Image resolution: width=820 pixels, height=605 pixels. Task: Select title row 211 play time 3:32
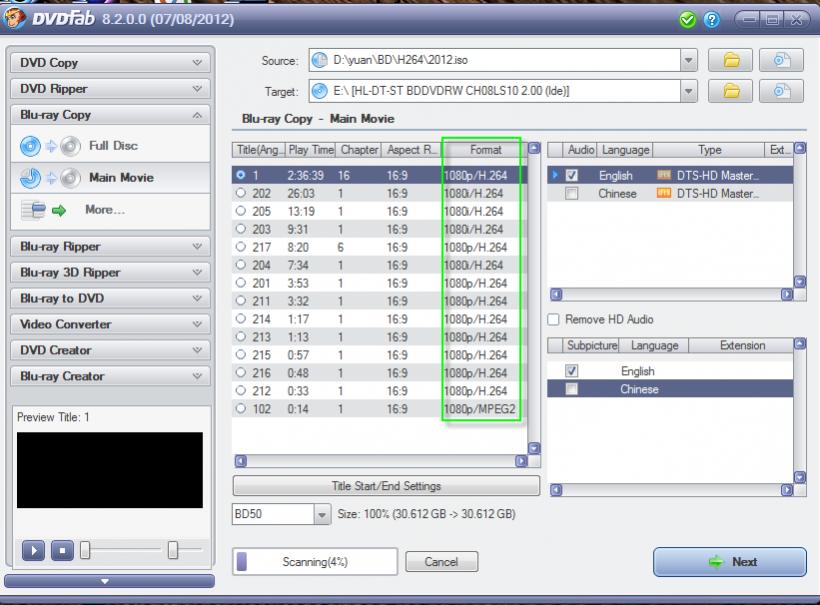[379, 301]
